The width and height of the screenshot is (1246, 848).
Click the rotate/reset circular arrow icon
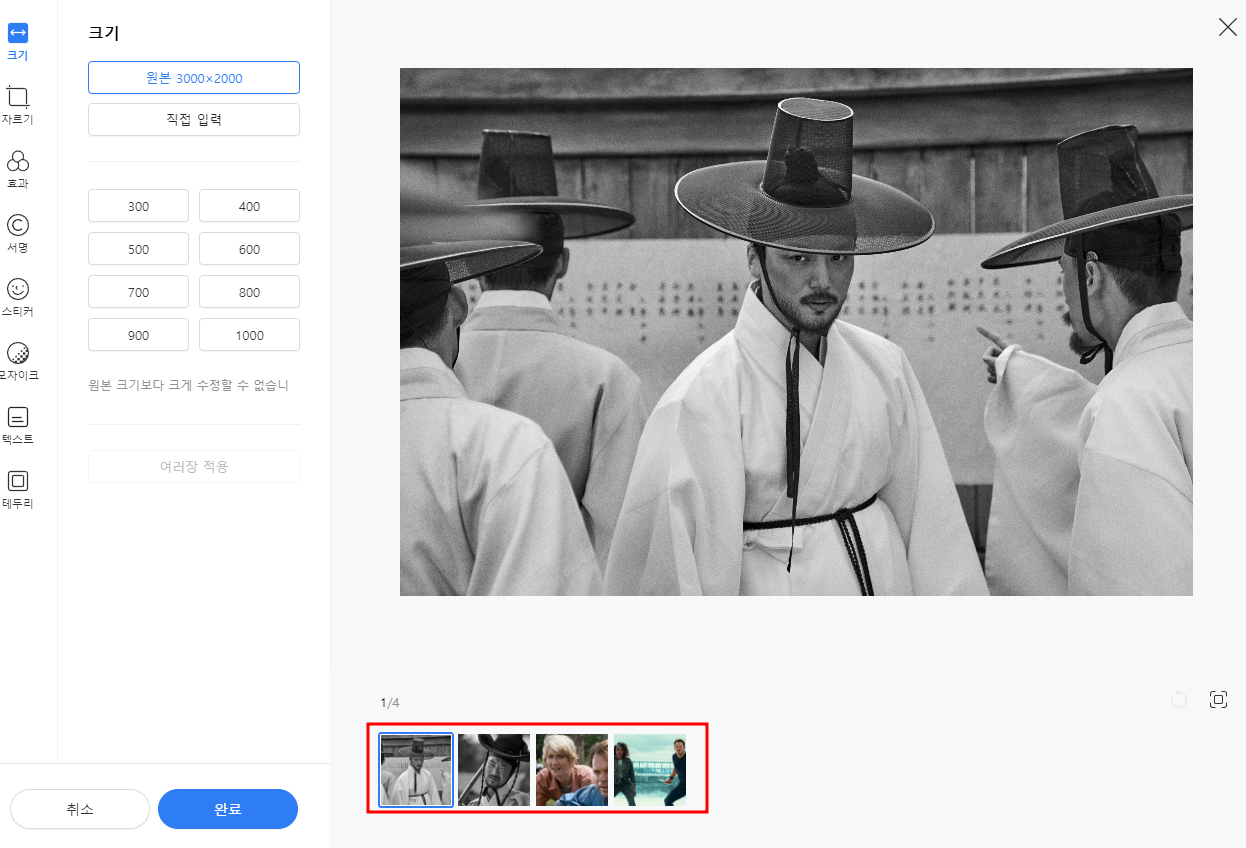click(1179, 700)
